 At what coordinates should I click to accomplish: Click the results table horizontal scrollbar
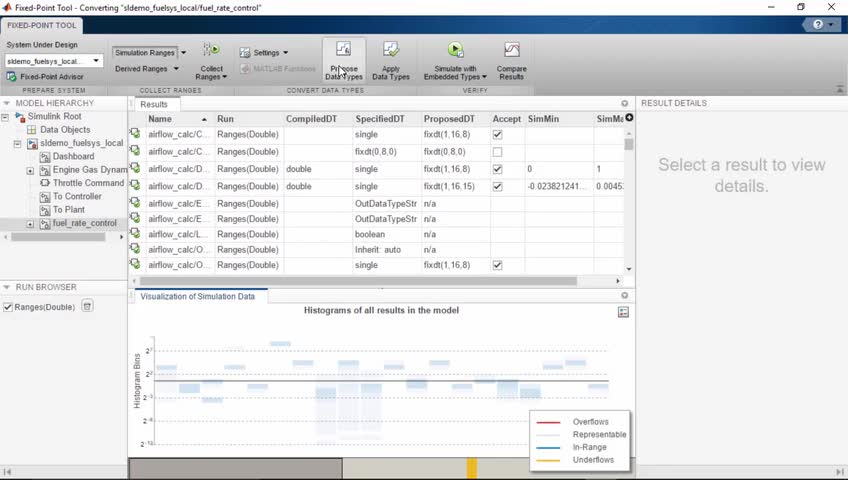coord(358,281)
